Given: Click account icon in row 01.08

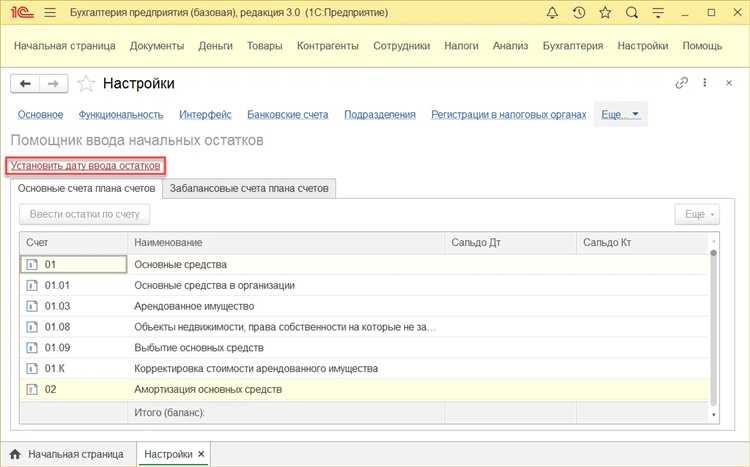Looking at the screenshot, I should click(x=32, y=327).
